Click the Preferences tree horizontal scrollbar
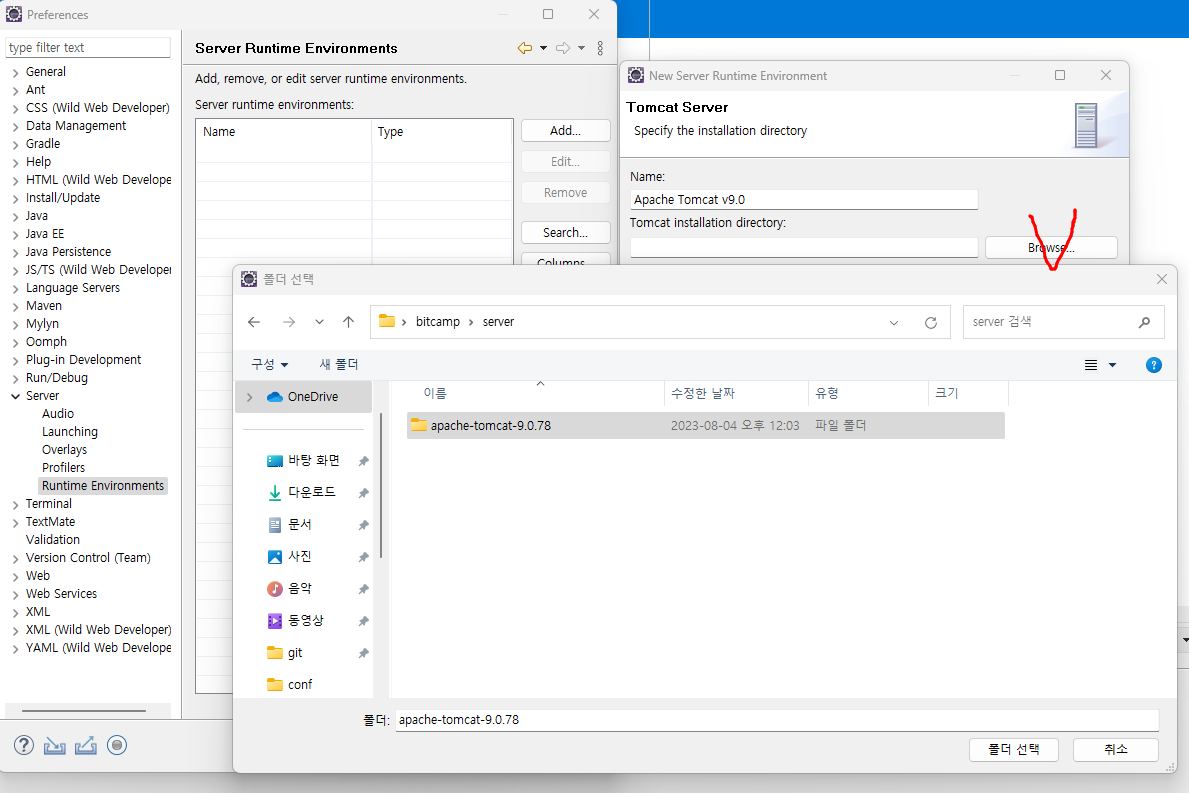1189x793 pixels. (x=83, y=711)
